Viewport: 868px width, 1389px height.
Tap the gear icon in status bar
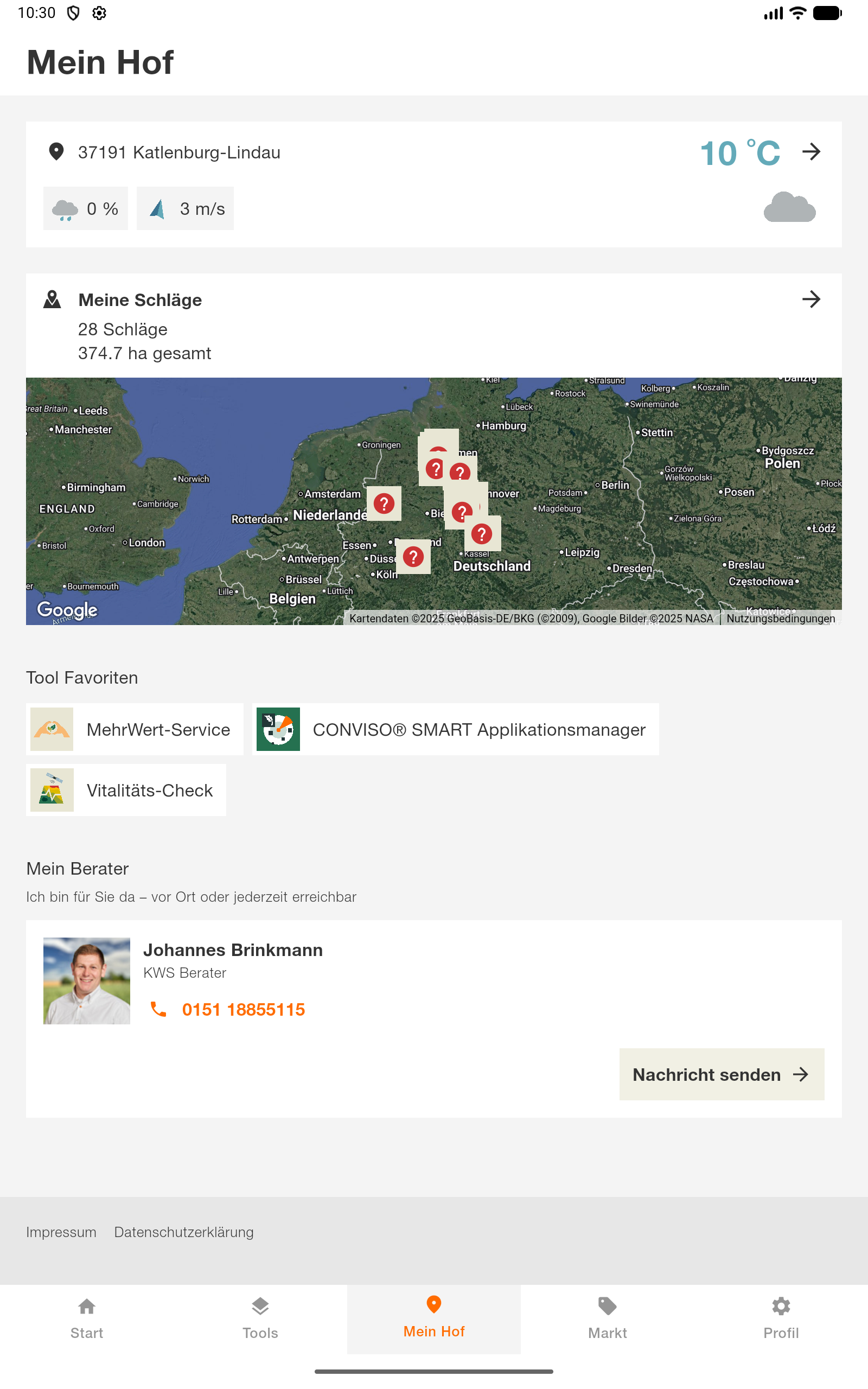point(99,12)
